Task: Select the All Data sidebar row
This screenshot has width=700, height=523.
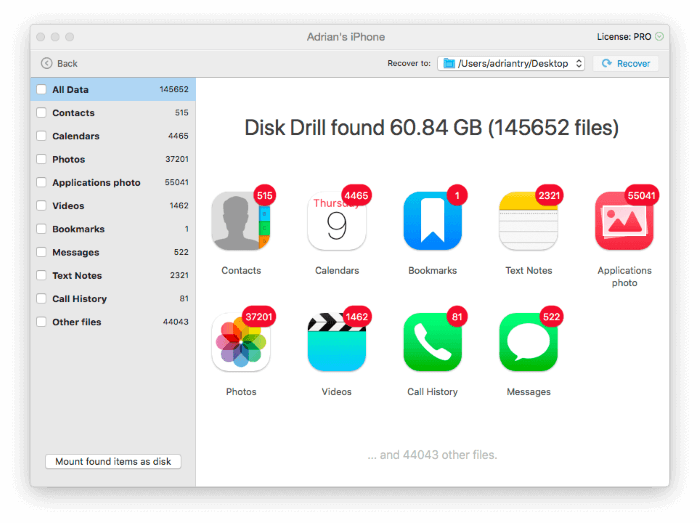Action: (113, 89)
